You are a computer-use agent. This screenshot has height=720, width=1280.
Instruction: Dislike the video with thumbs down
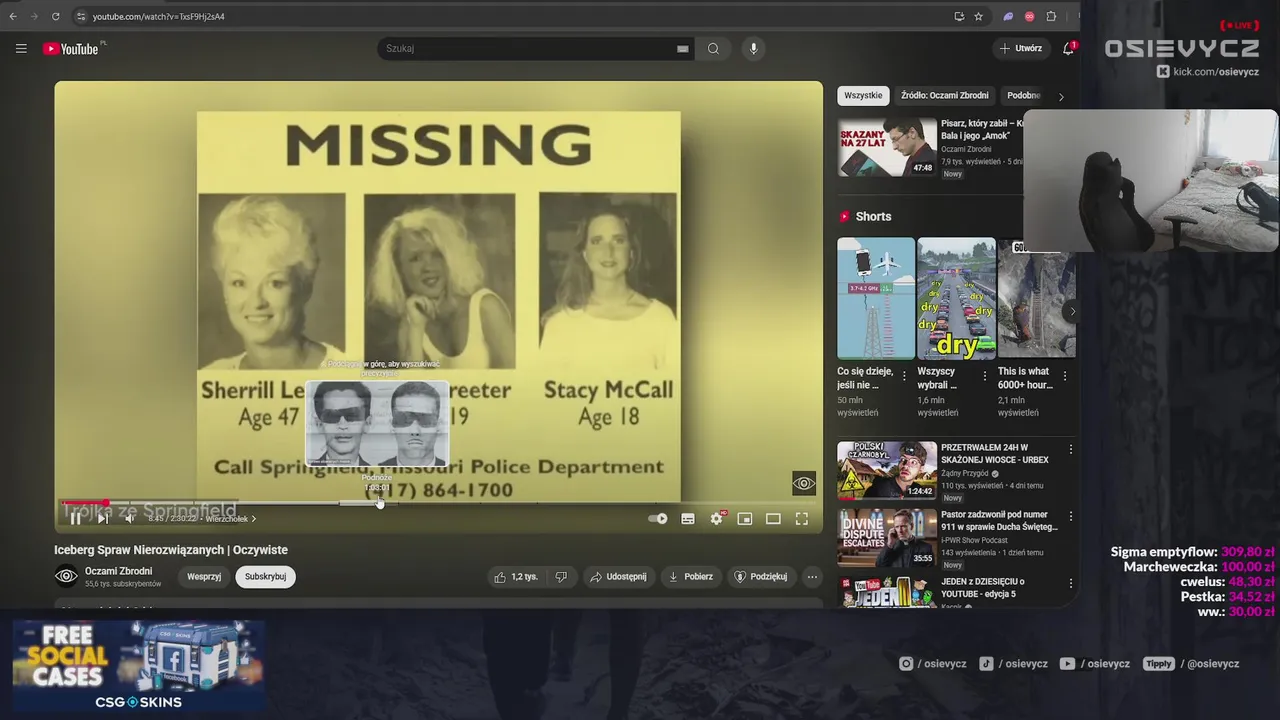pos(561,576)
